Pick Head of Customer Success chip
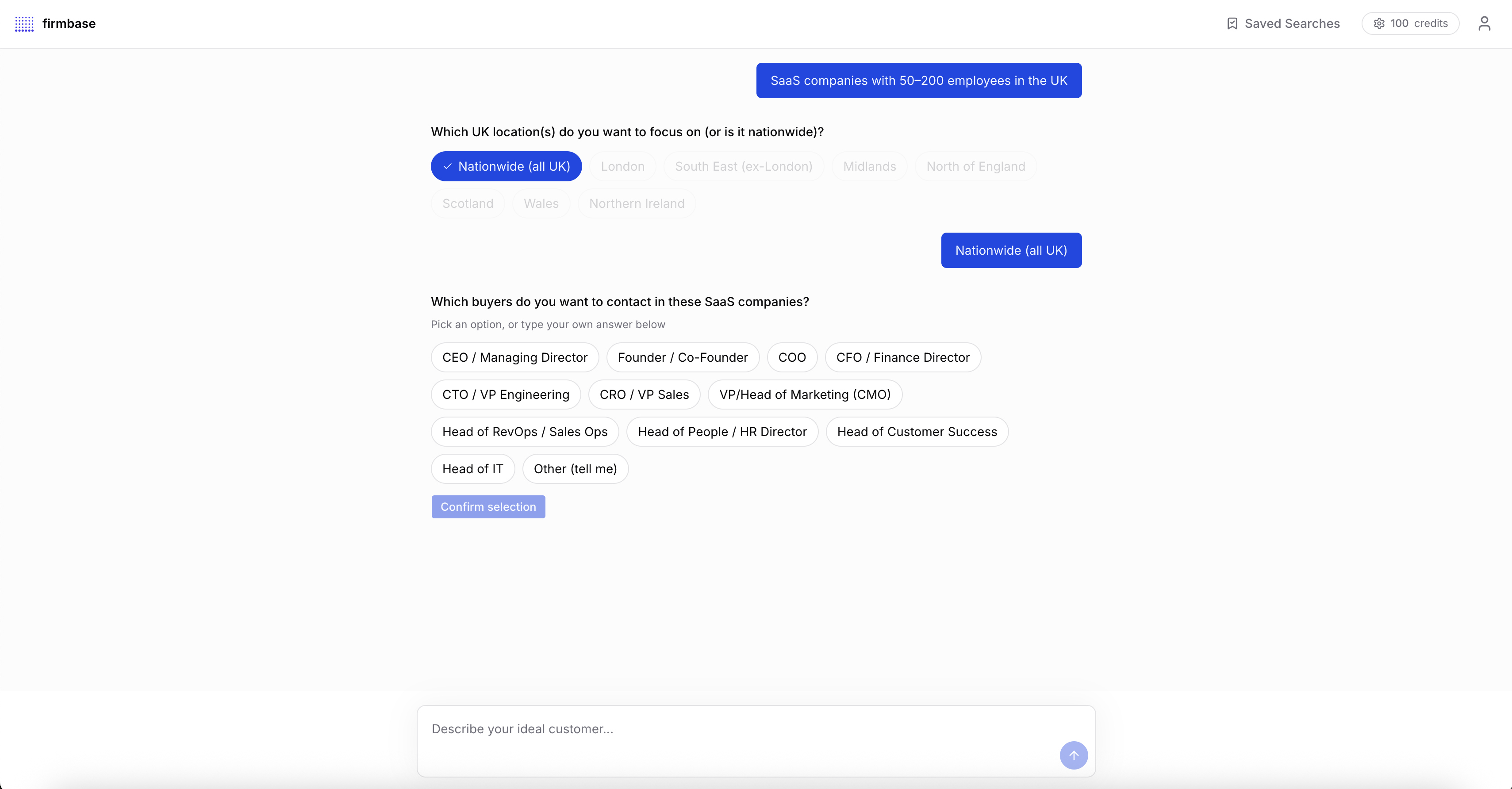This screenshot has width=1512, height=789. (916, 432)
